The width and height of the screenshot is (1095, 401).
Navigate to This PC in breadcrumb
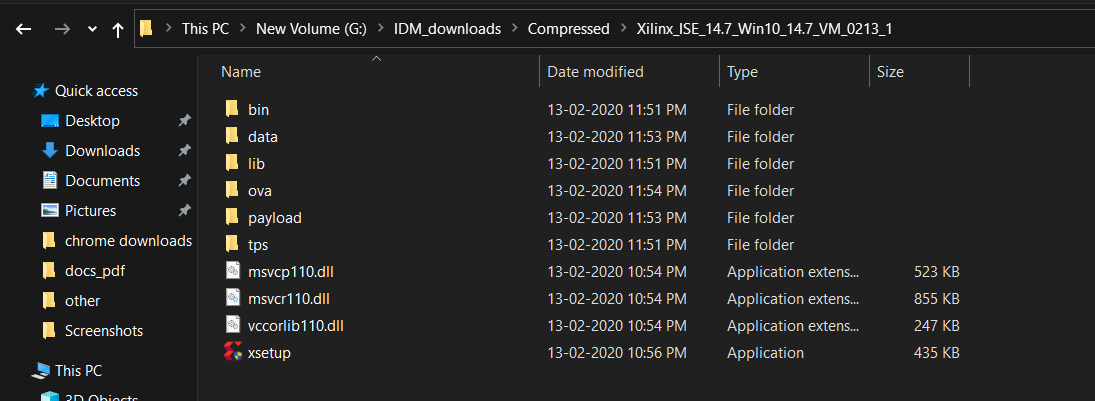(x=205, y=29)
